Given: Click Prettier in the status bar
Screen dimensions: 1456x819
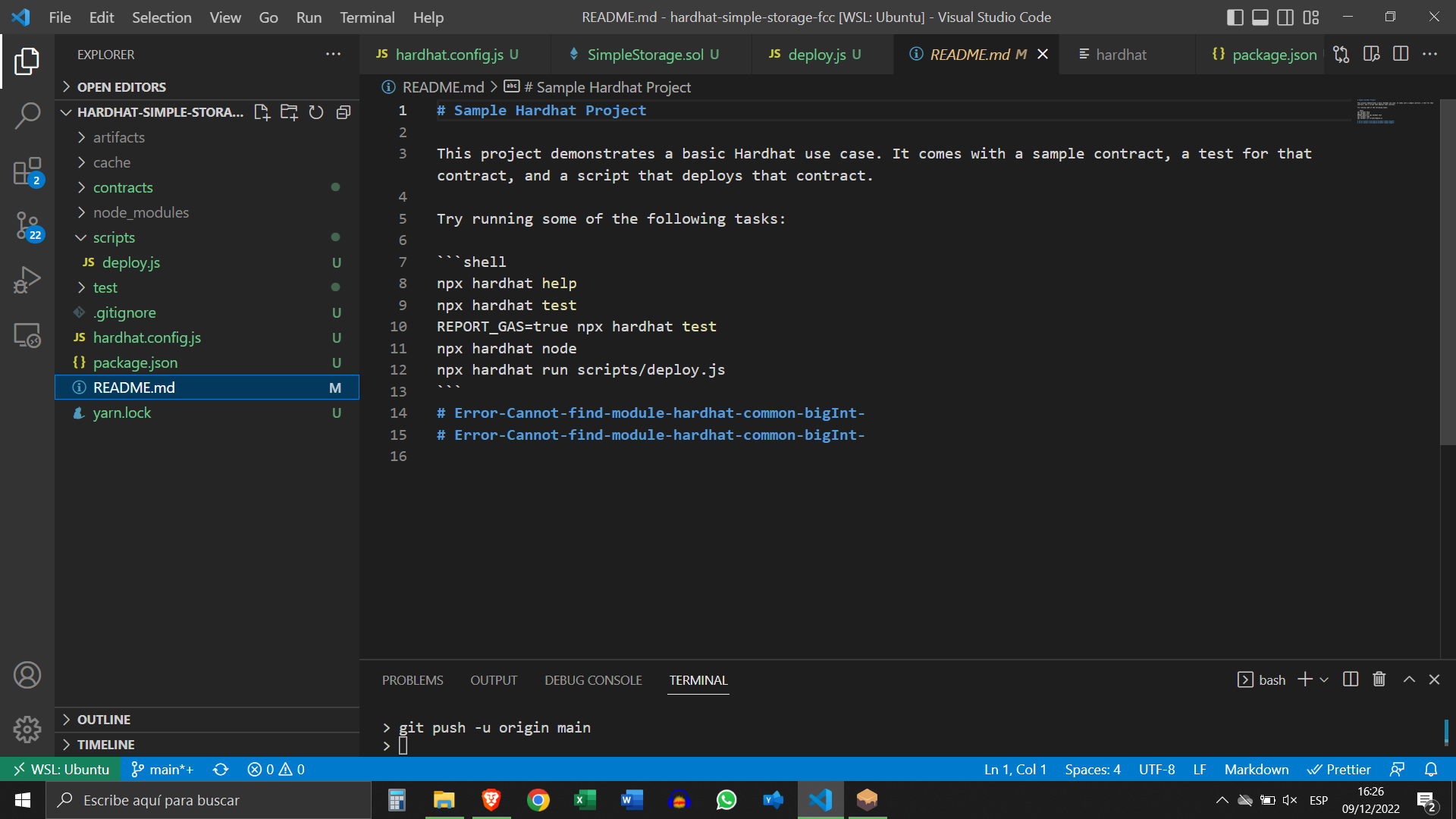Looking at the screenshot, I should point(1339,769).
